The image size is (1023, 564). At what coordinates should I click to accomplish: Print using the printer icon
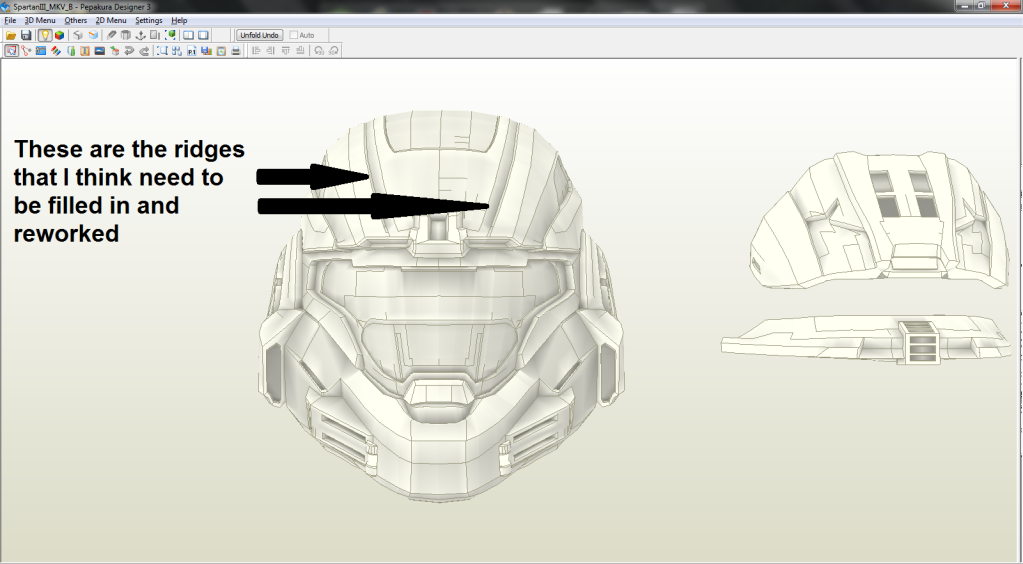236,51
